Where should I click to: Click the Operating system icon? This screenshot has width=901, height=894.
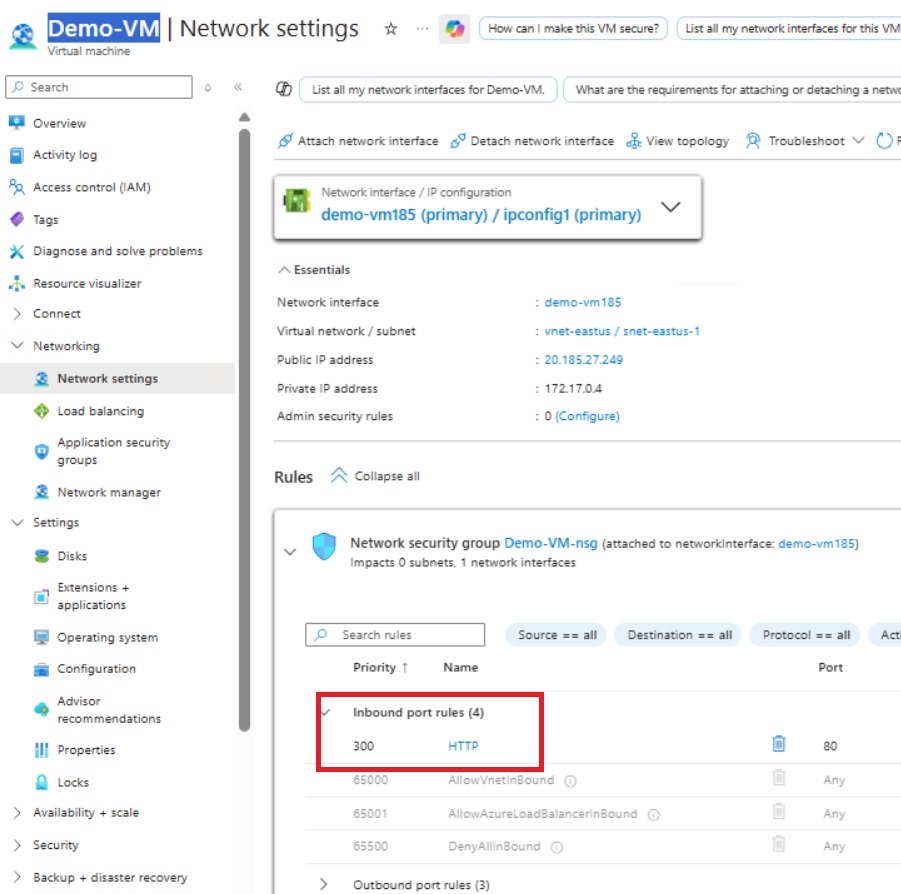[41, 637]
